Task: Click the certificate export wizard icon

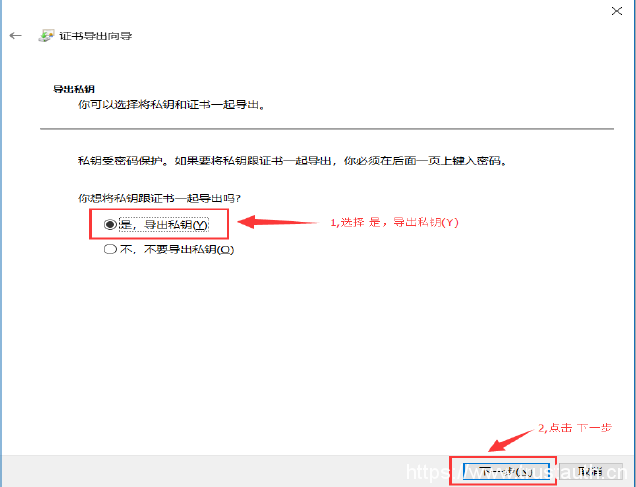Action: (x=46, y=36)
